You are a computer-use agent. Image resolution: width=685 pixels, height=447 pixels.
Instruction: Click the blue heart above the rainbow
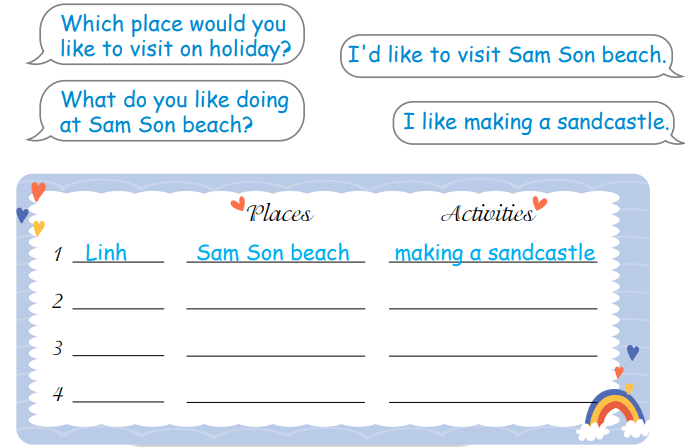[632, 352]
